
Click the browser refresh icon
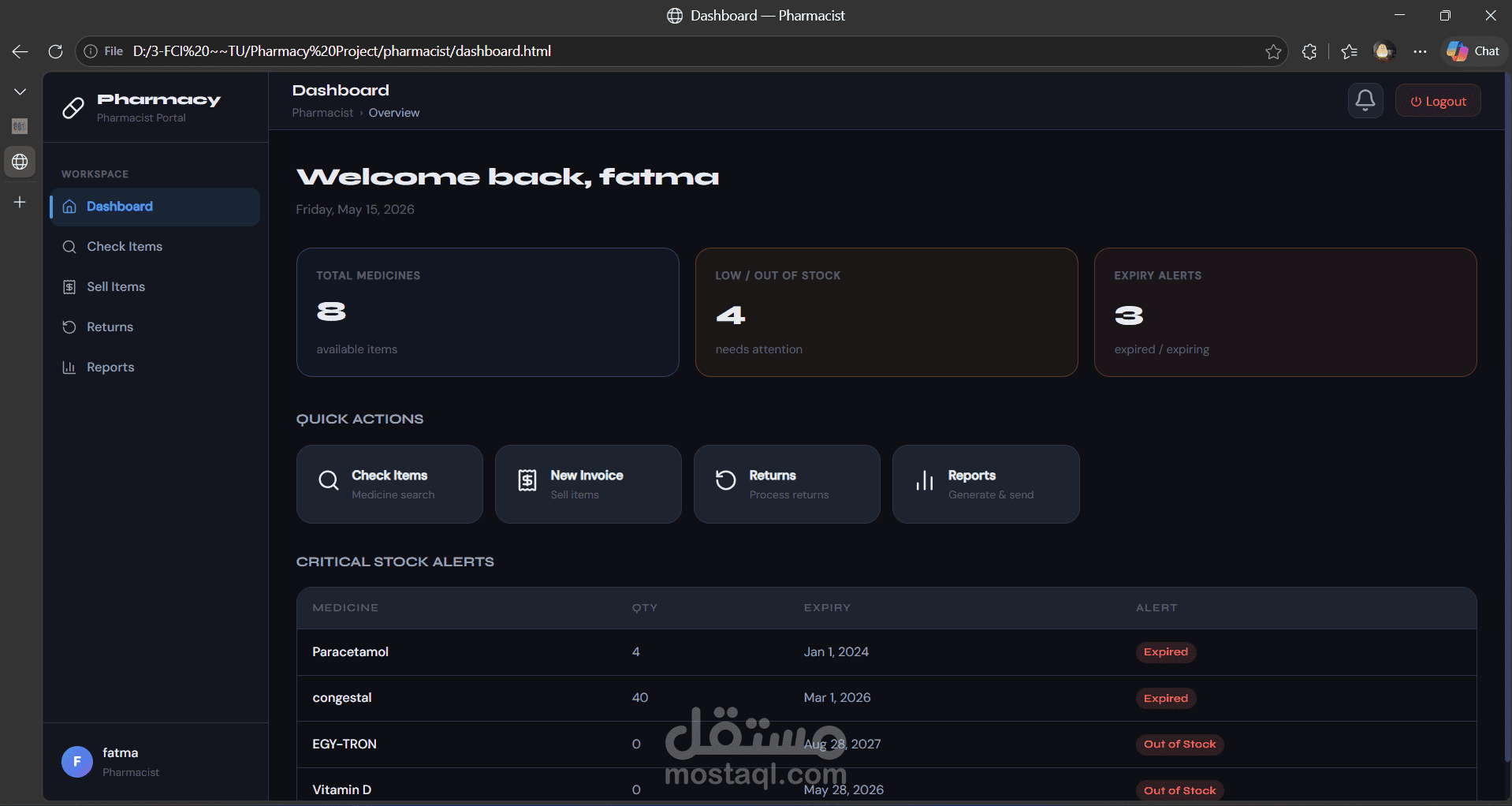coord(55,51)
